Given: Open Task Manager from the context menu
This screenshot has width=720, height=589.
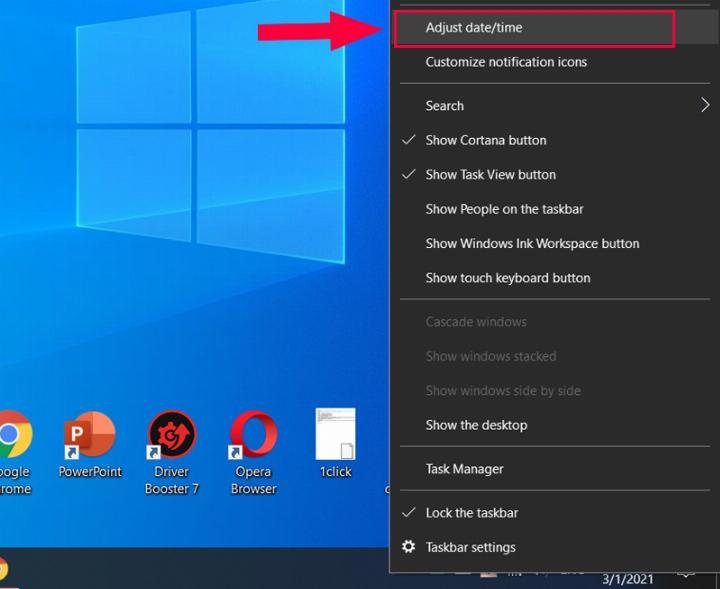Looking at the screenshot, I should click(464, 469).
